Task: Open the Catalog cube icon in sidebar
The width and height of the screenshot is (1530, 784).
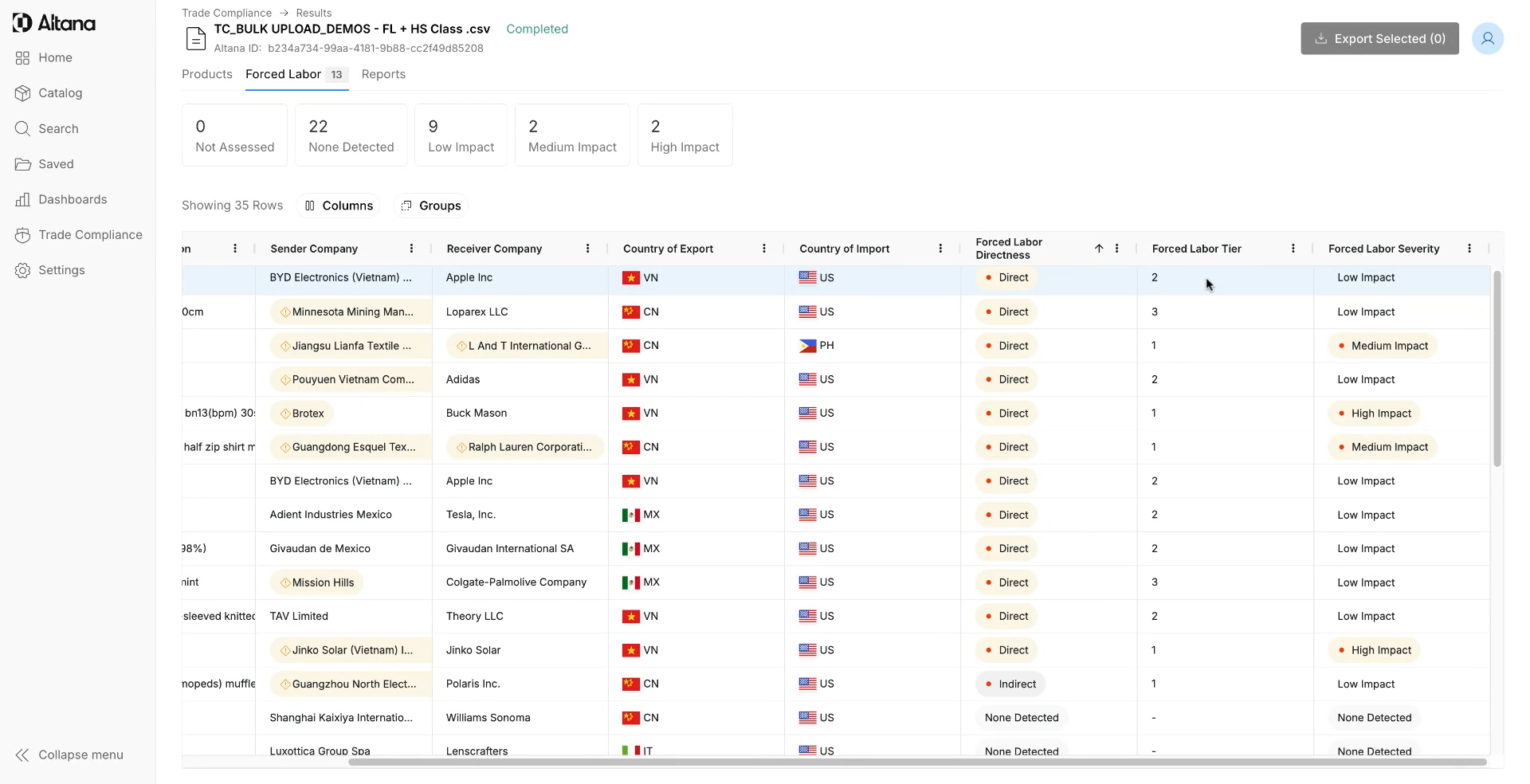Action: (22, 93)
